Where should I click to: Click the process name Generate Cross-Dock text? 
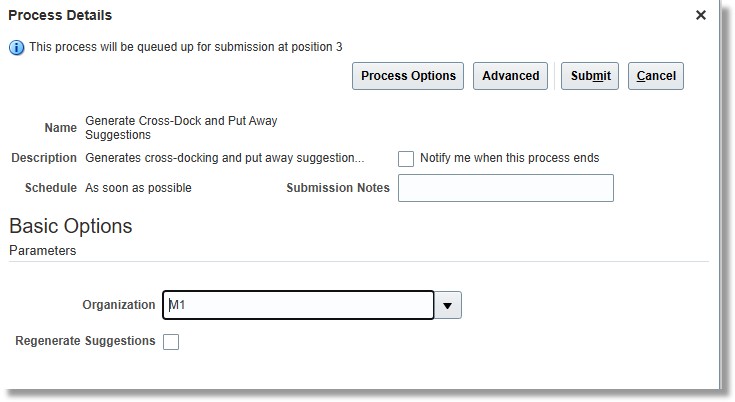[181, 128]
